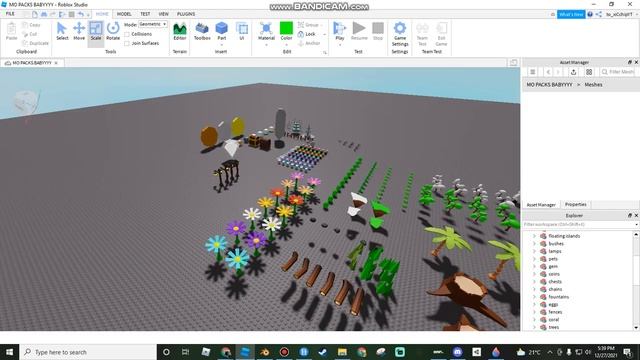This screenshot has width=640, height=360.
Task: Click the view selector cube in viewport
Action: click(26, 102)
